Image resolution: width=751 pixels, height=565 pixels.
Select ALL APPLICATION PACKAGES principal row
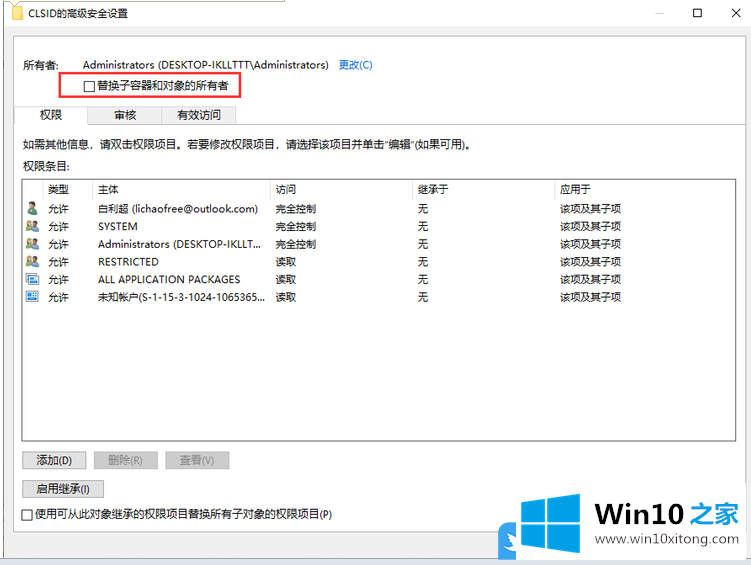pyautogui.click(x=169, y=280)
